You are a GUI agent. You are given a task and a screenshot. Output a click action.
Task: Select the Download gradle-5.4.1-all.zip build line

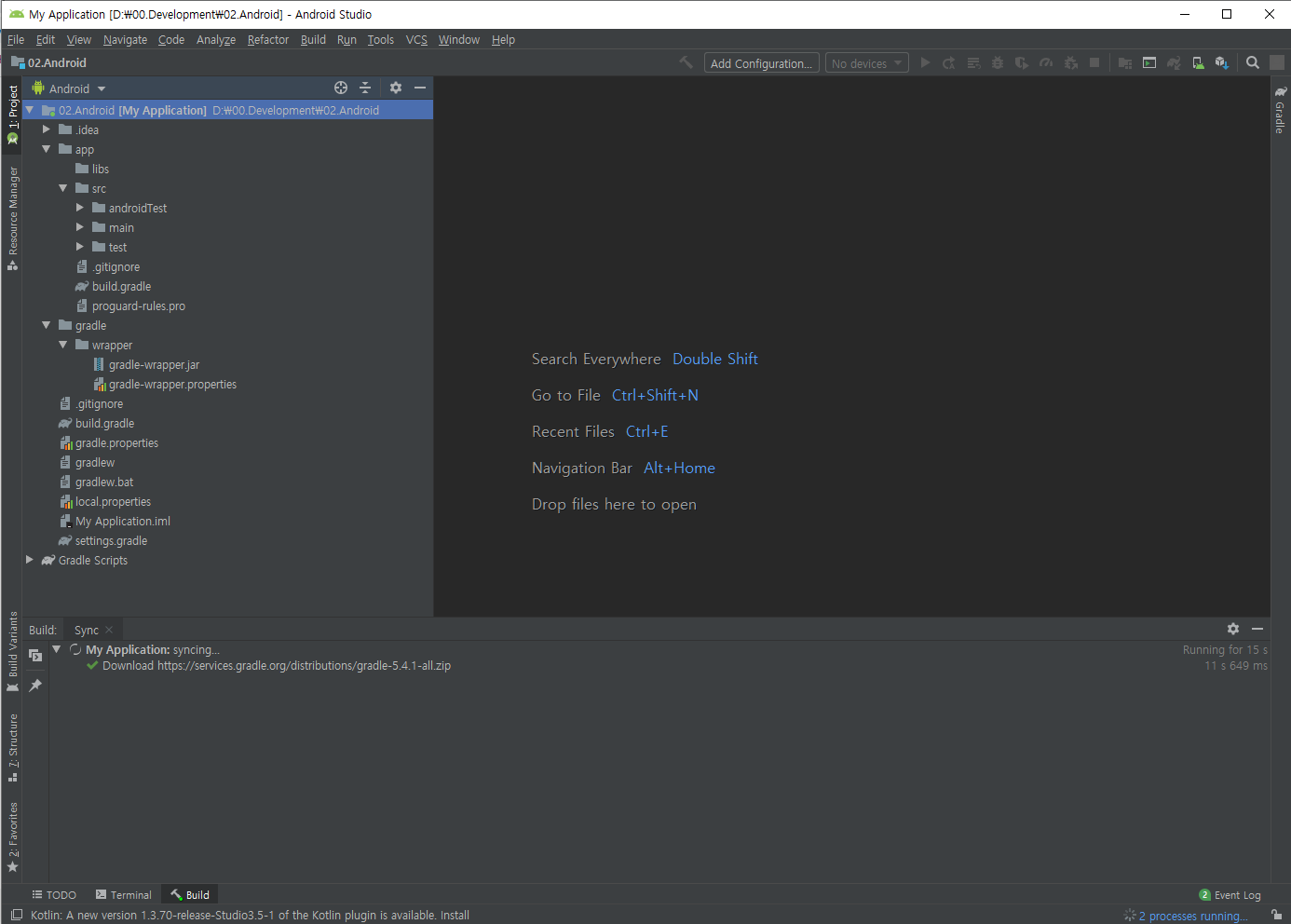(277, 665)
